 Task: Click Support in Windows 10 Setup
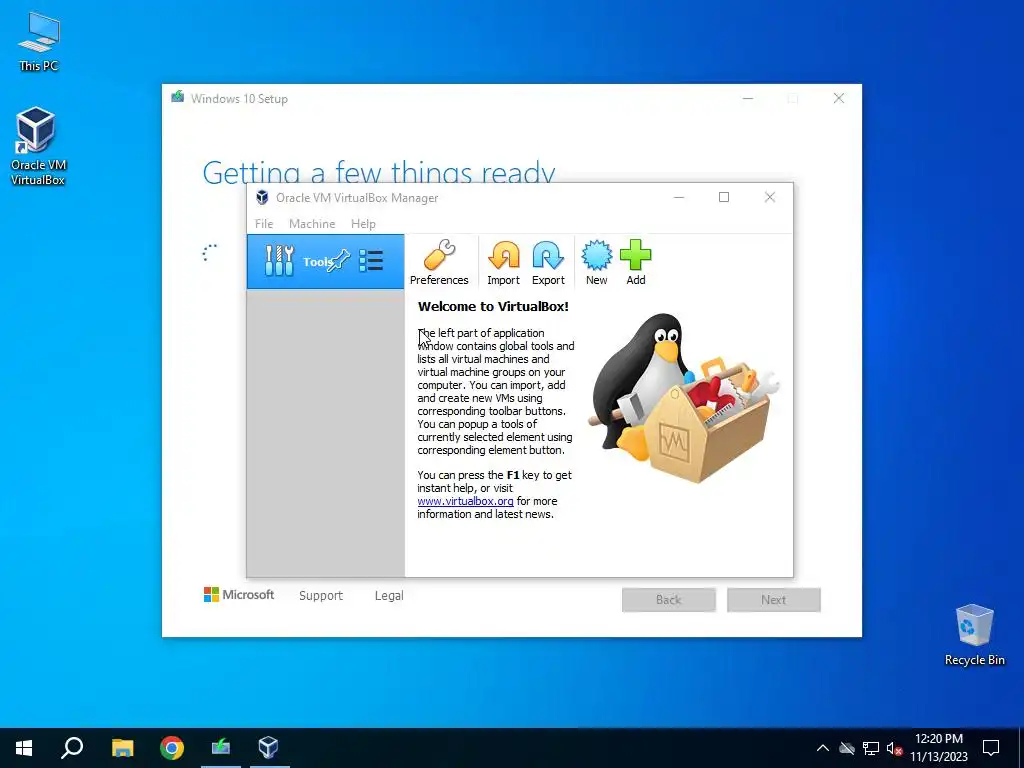tap(321, 596)
